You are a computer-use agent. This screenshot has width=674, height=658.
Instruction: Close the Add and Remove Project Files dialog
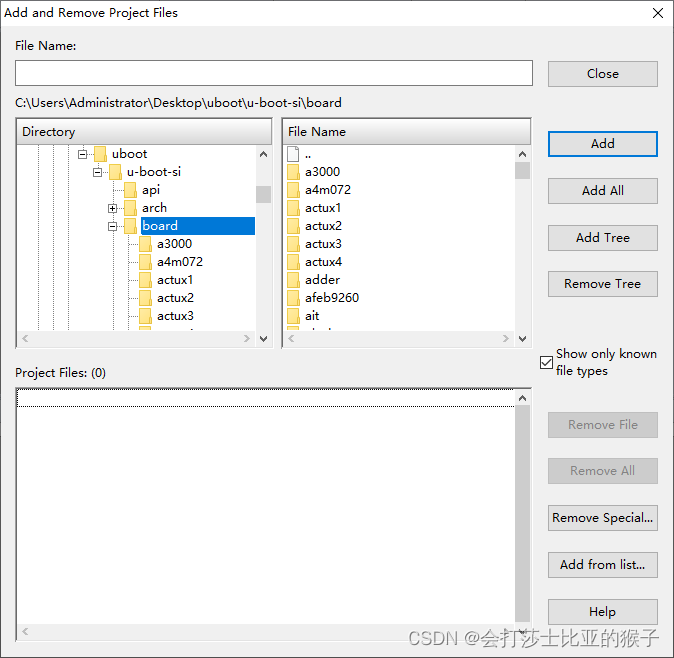[x=658, y=13]
